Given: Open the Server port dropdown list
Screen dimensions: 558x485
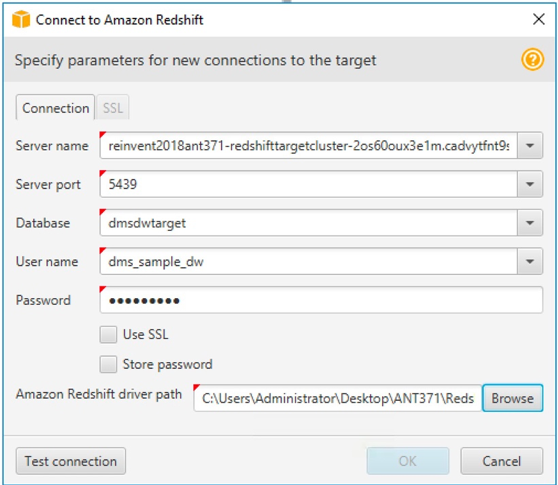Looking at the screenshot, I should pos(530,184).
